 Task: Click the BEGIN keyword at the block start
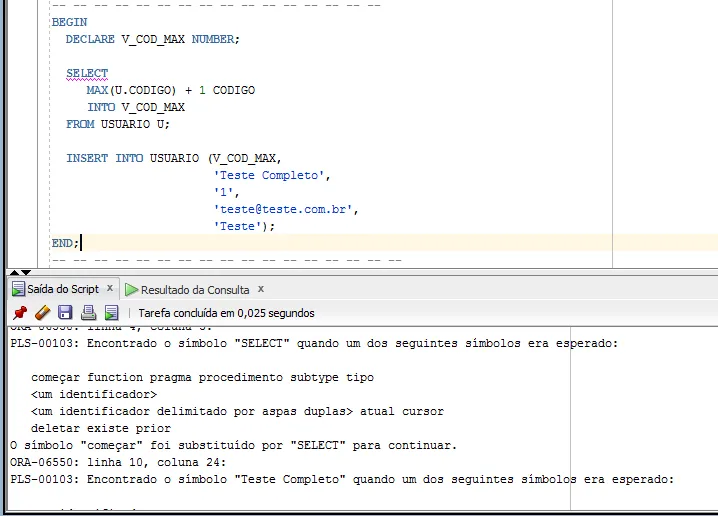(69, 22)
